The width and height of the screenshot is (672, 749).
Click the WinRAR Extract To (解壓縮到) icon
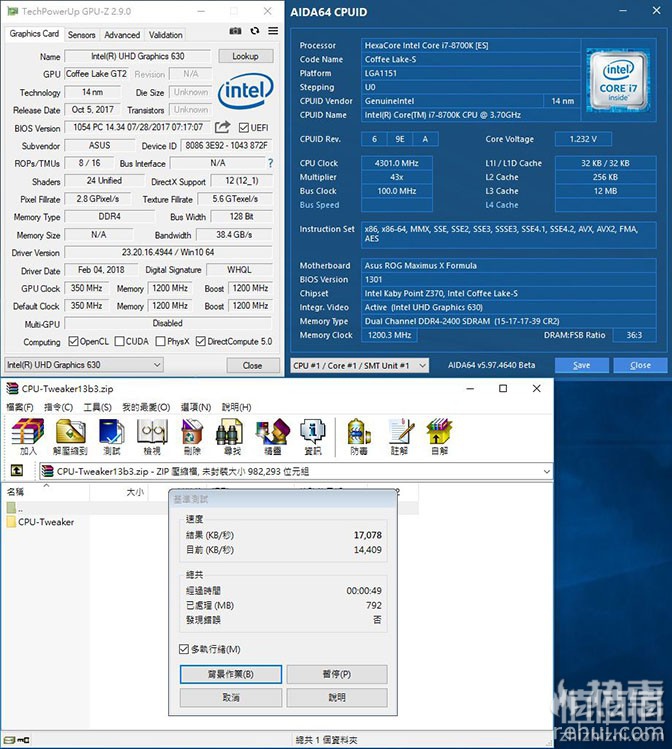[x=71, y=437]
